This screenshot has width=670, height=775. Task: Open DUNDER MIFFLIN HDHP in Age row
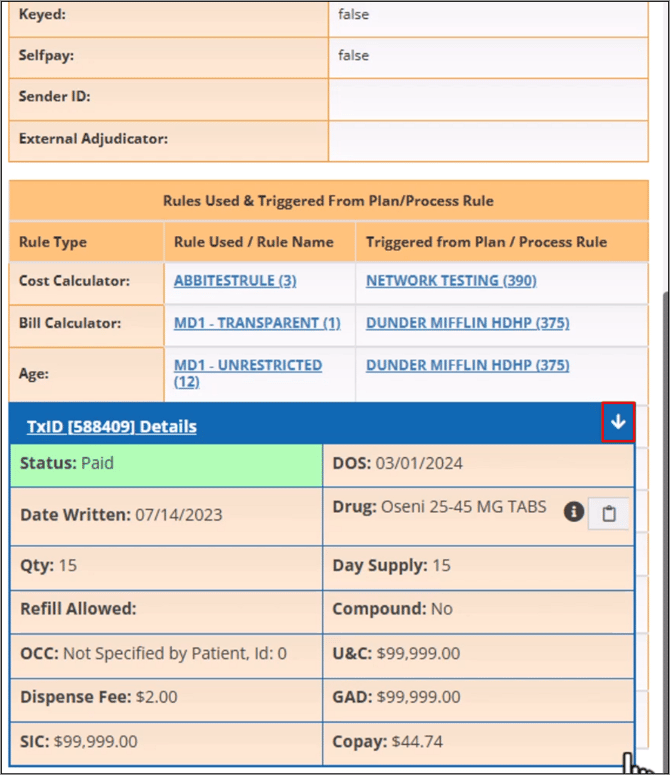coord(467,365)
